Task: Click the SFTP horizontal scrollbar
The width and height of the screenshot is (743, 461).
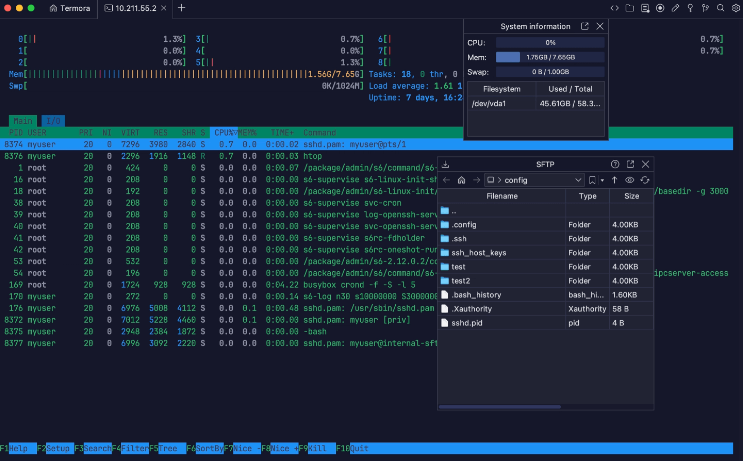Action: click(x=500, y=407)
